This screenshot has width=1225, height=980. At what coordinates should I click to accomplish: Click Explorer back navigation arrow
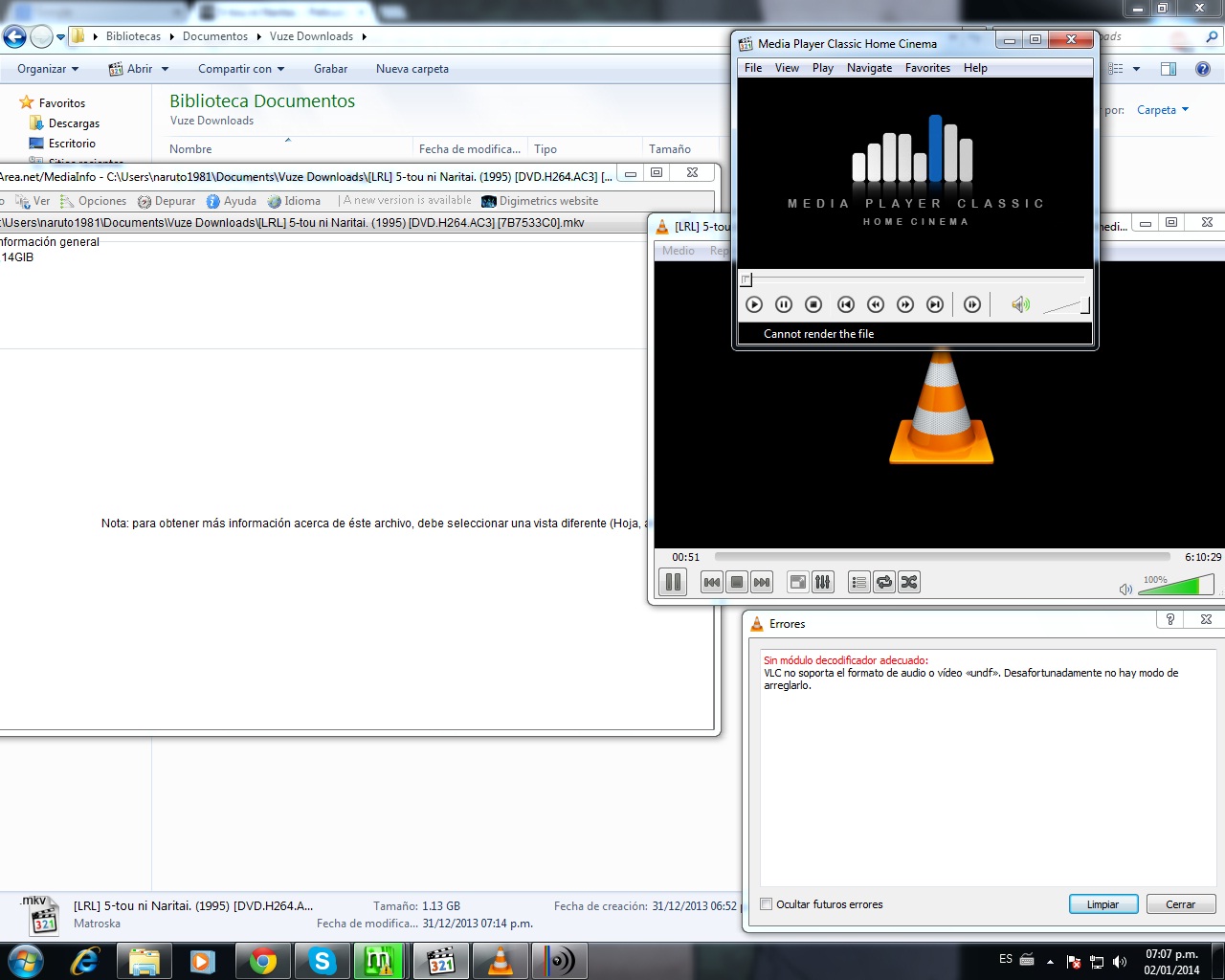pyautogui.click(x=14, y=36)
